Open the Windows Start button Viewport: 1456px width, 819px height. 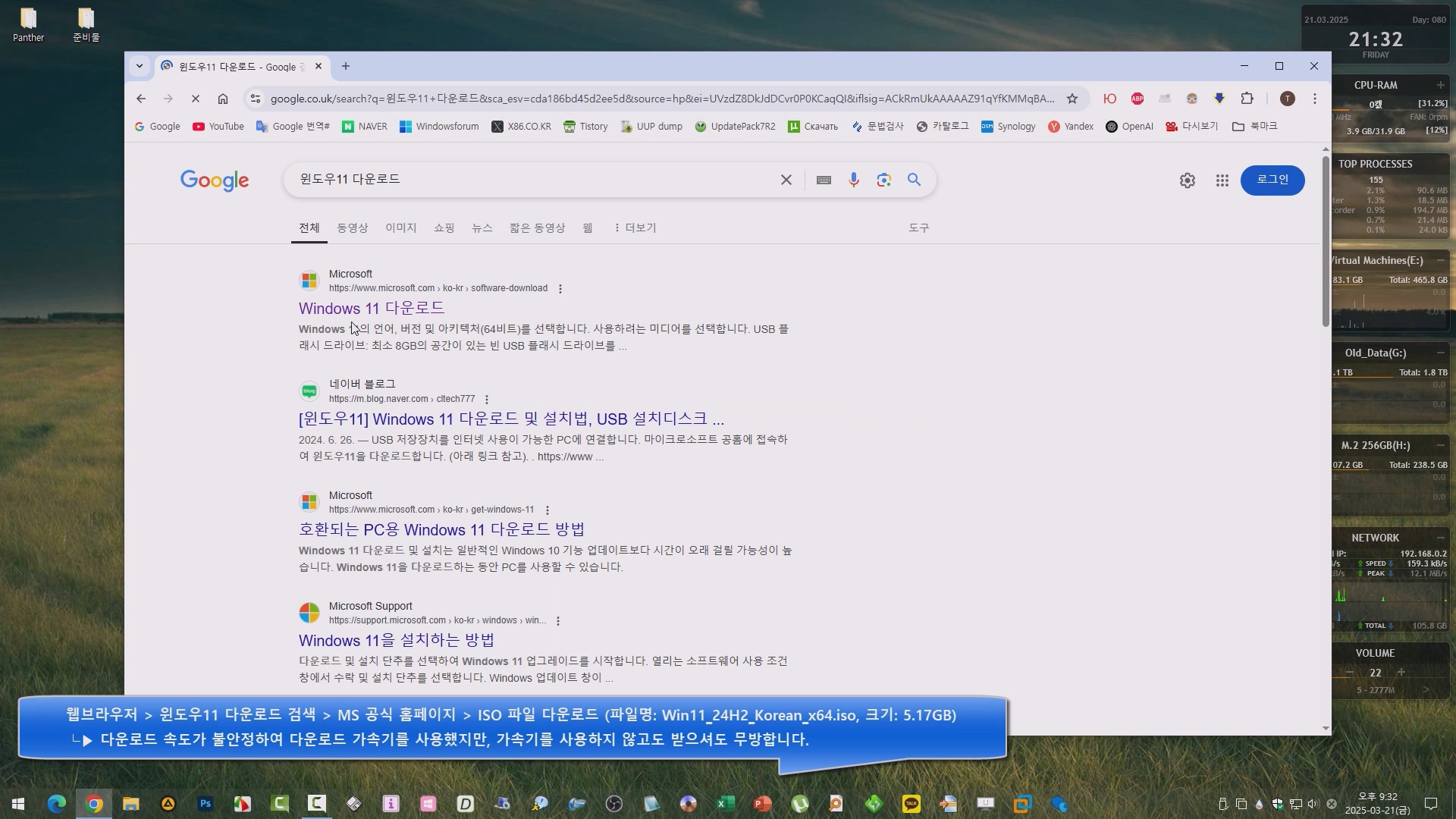pyautogui.click(x=18, y=804)
